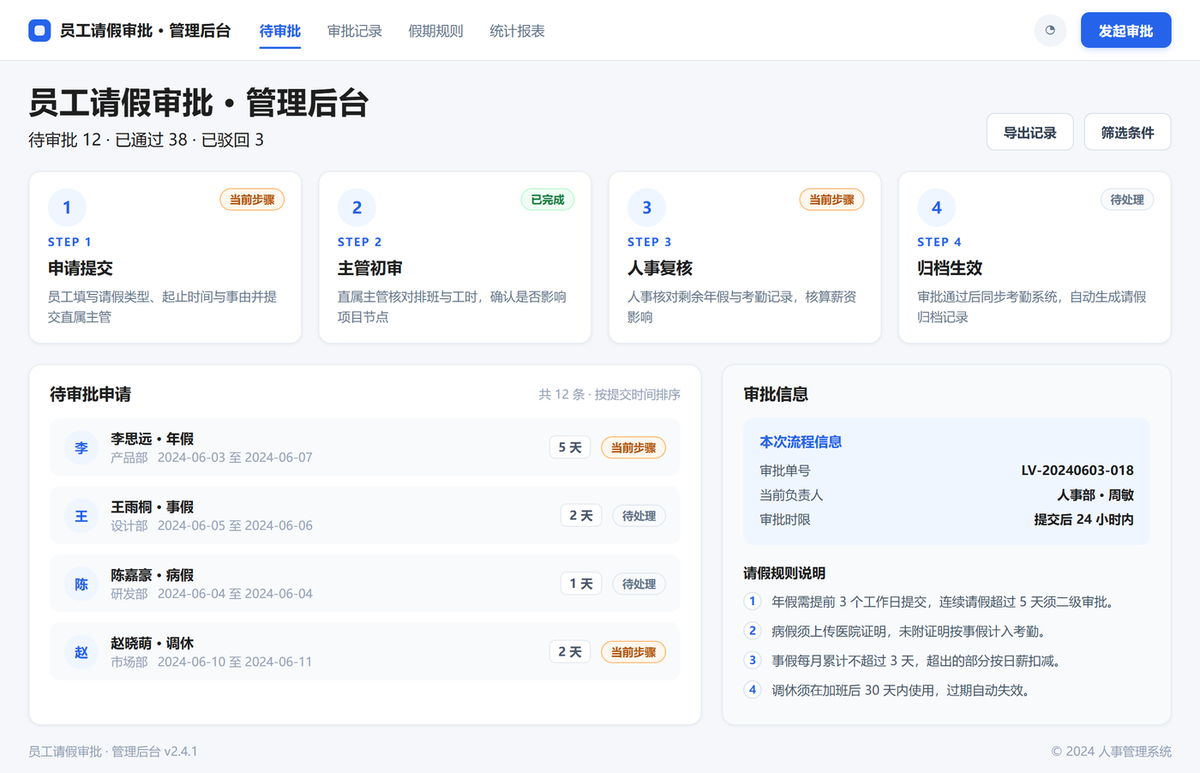
Task: Select the 归档生效 step card
Action: click(x=1035, y=258)
